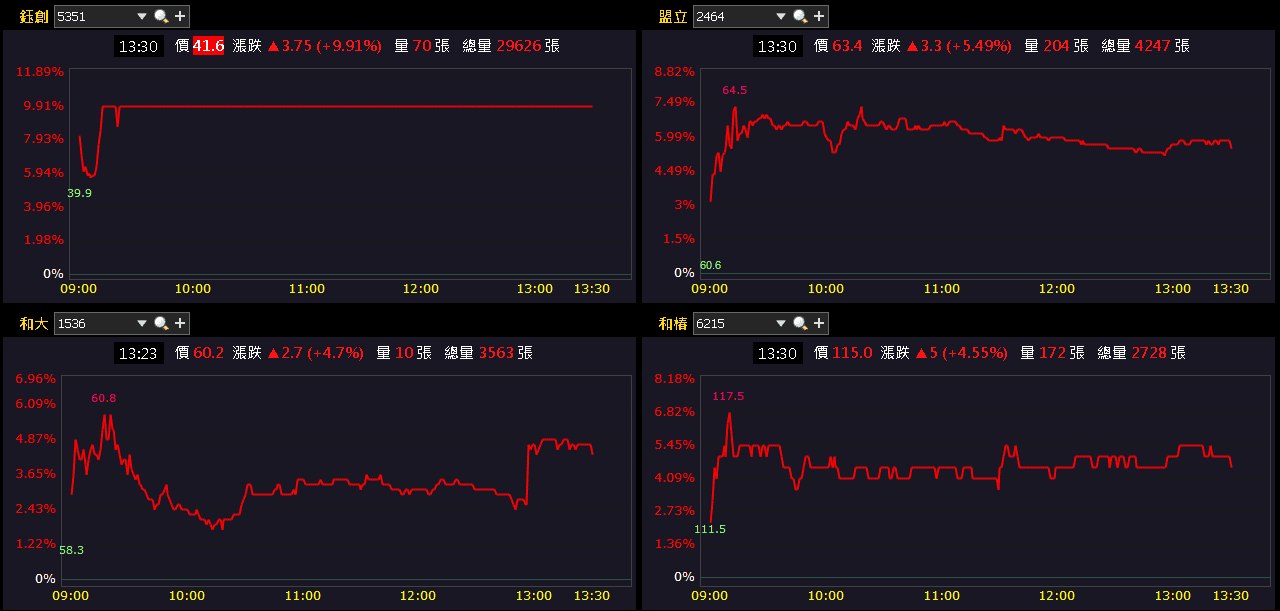Click the change value ▲3.75 (+9.91%)
Viewport: 1280px width, 611px height.
[x=324, y=46]
